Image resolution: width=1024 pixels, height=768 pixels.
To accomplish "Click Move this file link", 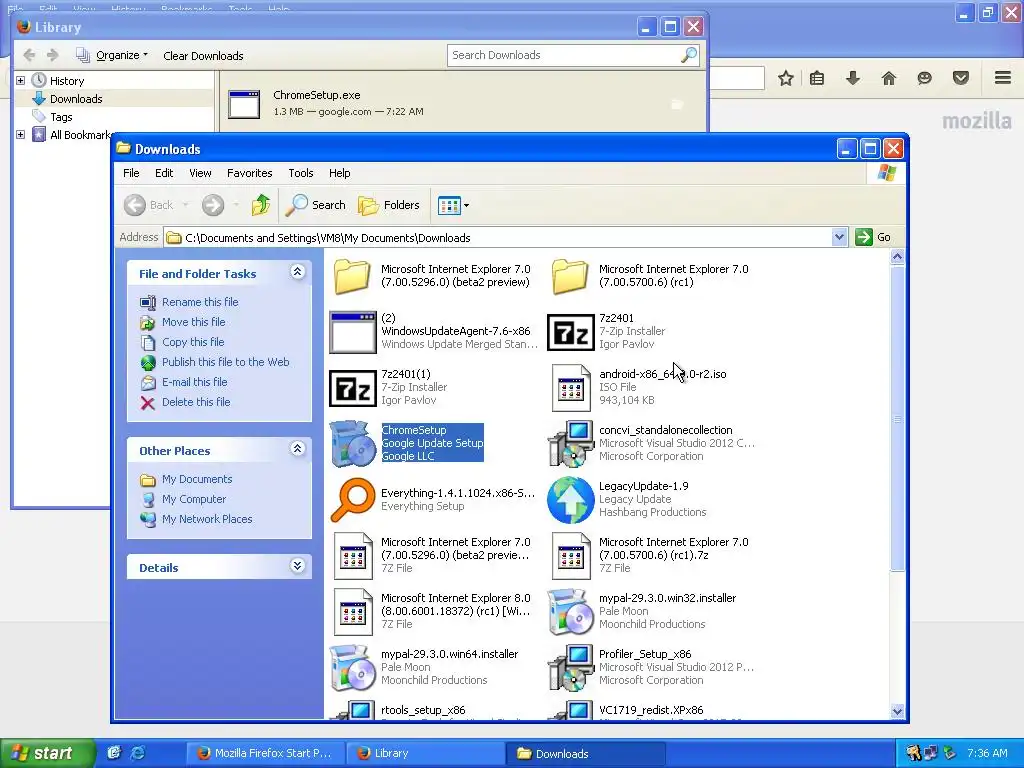I will tap(193, 322).
